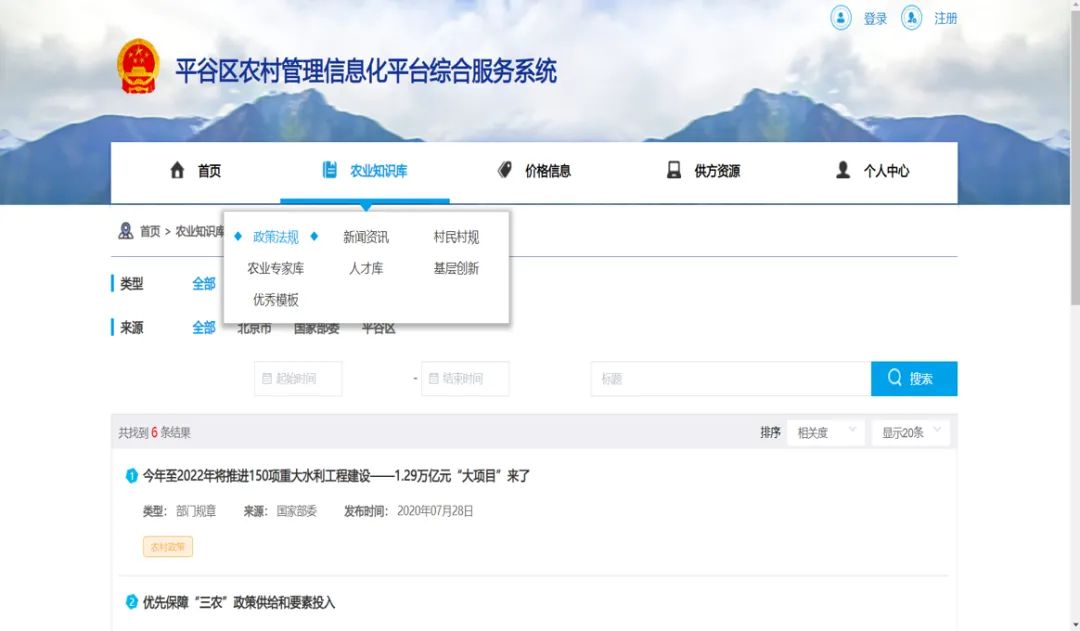Click the 标题 search input field
Screen dimensions: 1080x631
pyautogui.click(x=730, y=379)
